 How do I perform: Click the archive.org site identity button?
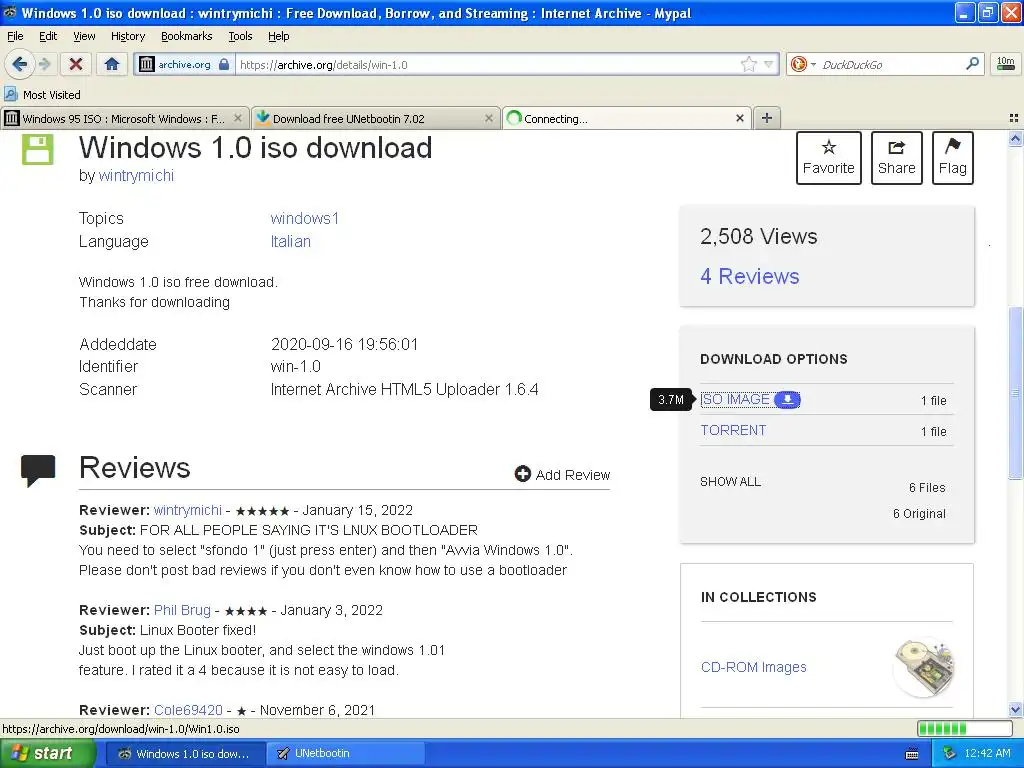(184, 64)
